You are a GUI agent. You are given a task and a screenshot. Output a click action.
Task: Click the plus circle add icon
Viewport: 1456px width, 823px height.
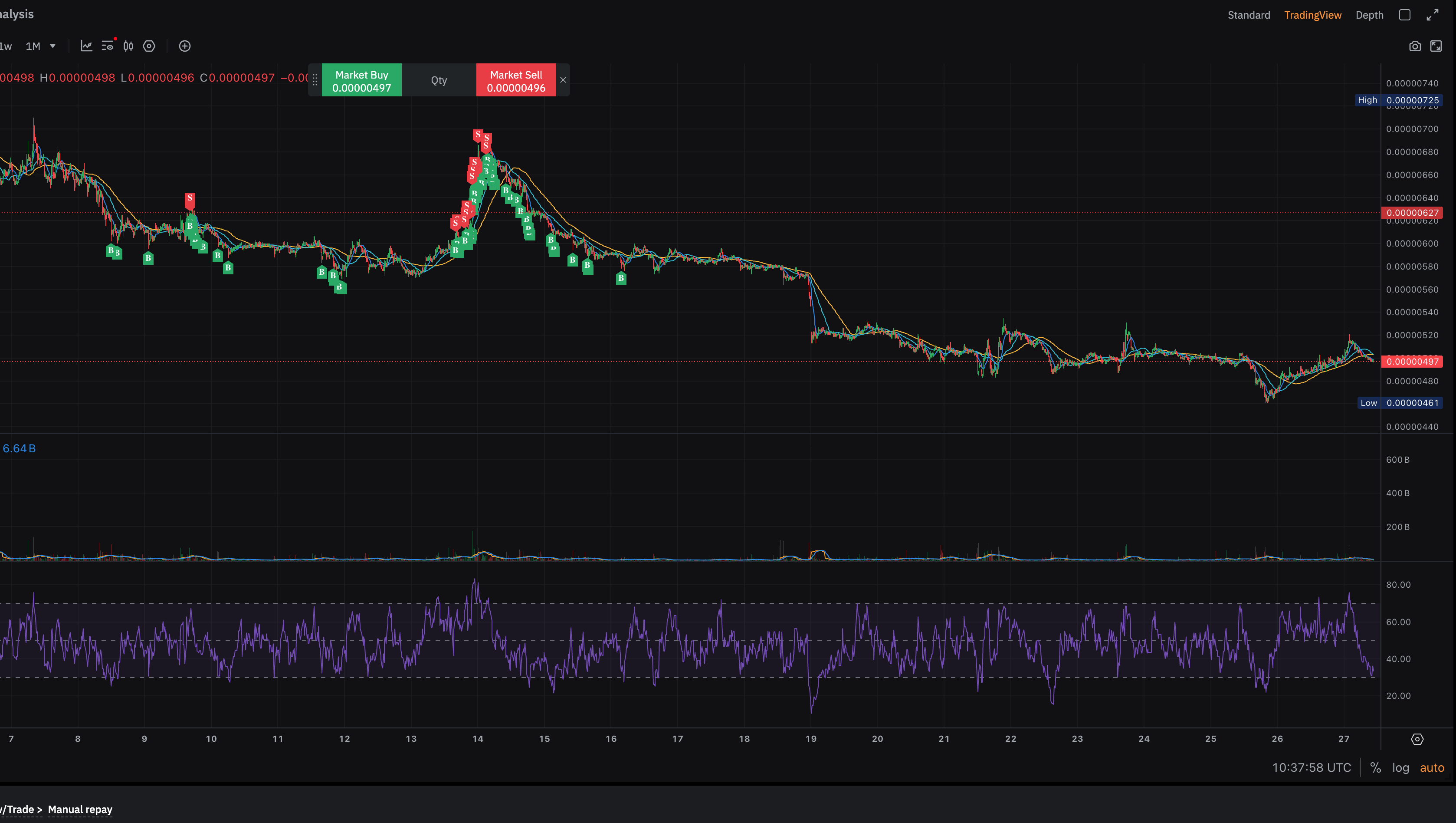[x=185, y=46]
